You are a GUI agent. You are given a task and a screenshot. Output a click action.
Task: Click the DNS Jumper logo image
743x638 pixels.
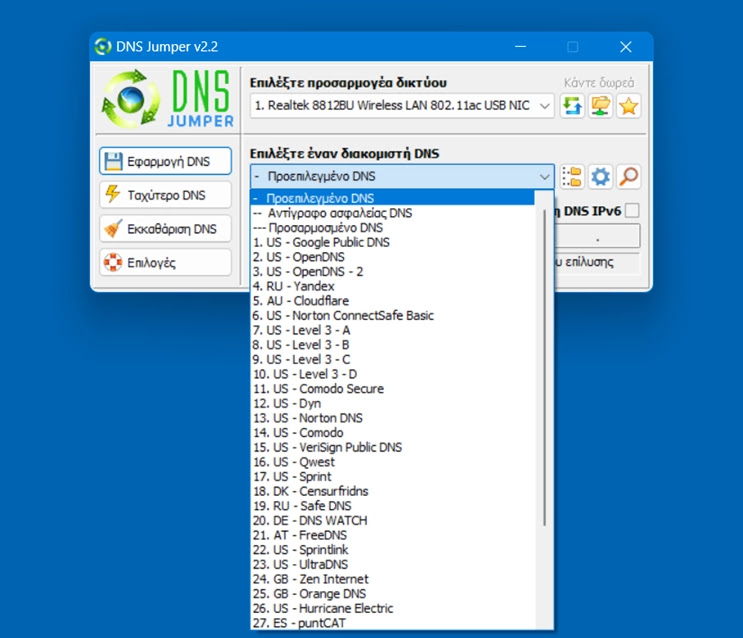click(168, 99)
